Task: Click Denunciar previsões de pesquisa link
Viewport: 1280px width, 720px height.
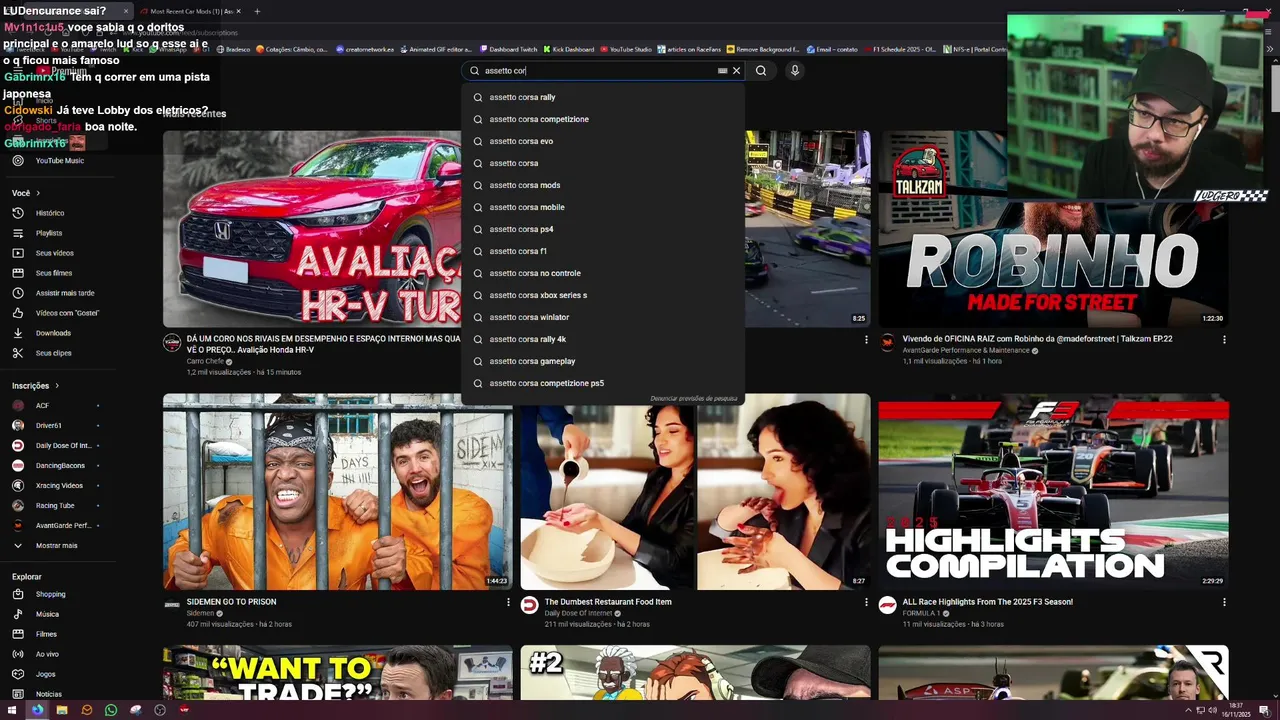Action: click(x=694, y=398)
